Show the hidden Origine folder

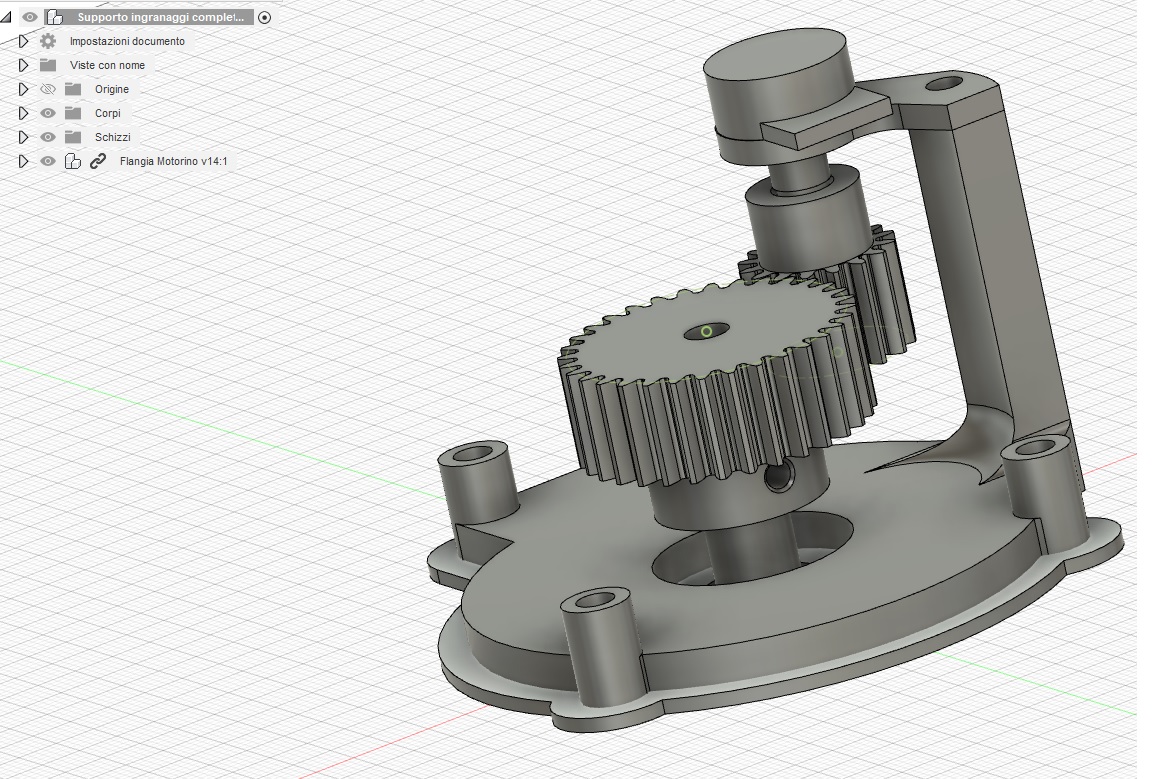click(x=48, y=89)
